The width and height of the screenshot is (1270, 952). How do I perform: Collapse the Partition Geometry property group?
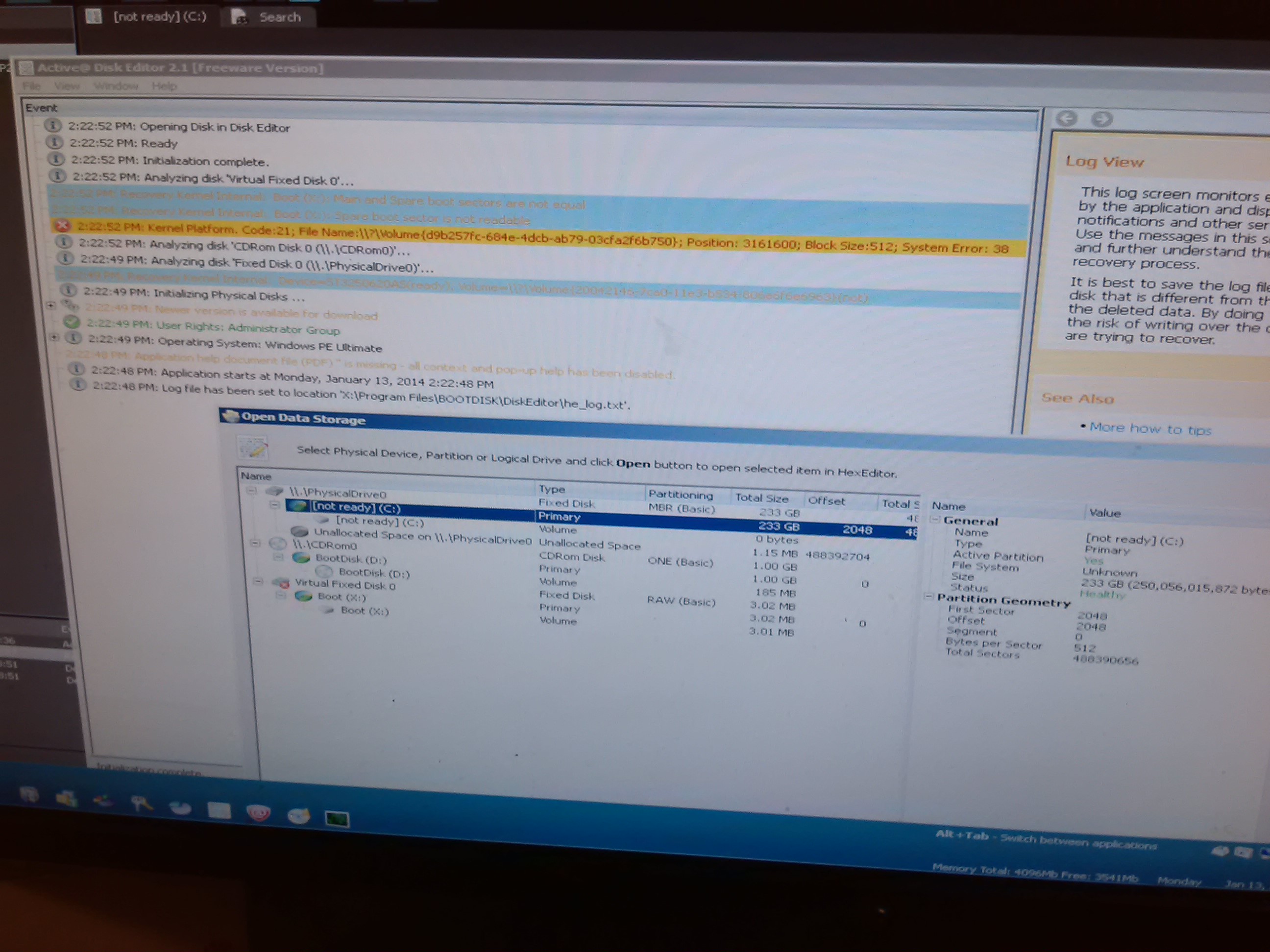tap(928, 597)
